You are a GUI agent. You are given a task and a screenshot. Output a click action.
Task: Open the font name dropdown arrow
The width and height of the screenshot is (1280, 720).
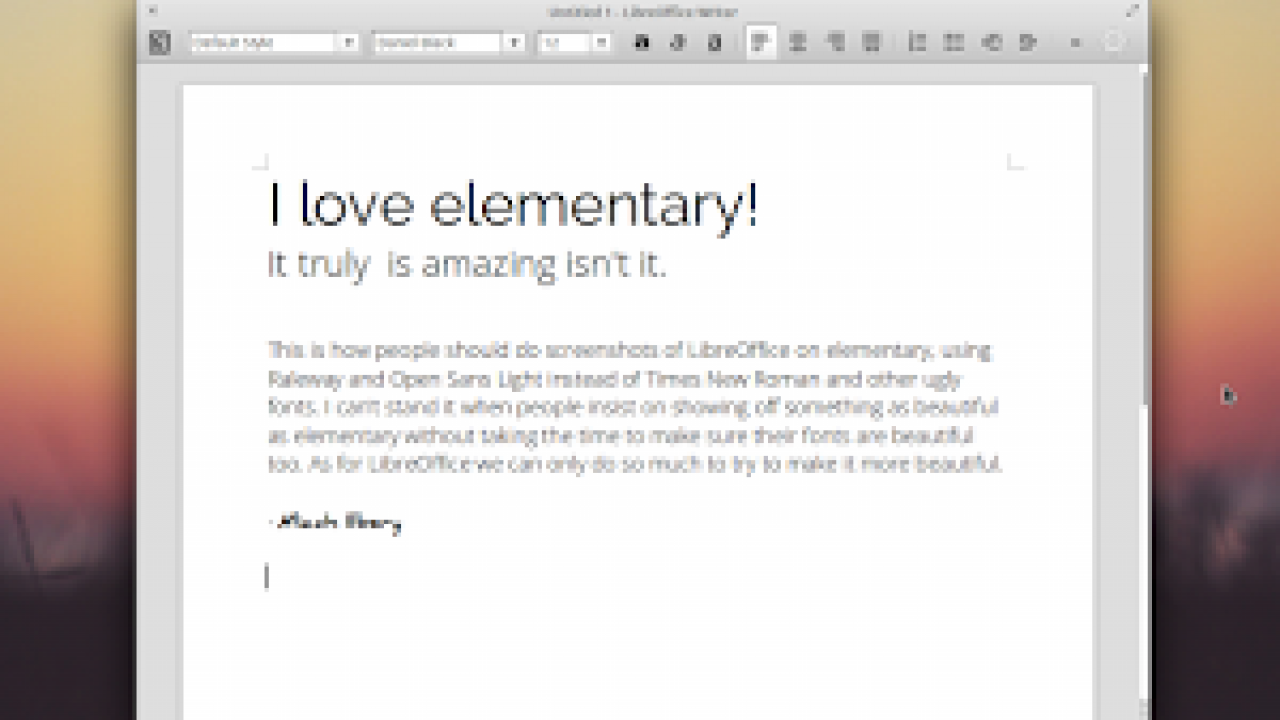point(514,43)
